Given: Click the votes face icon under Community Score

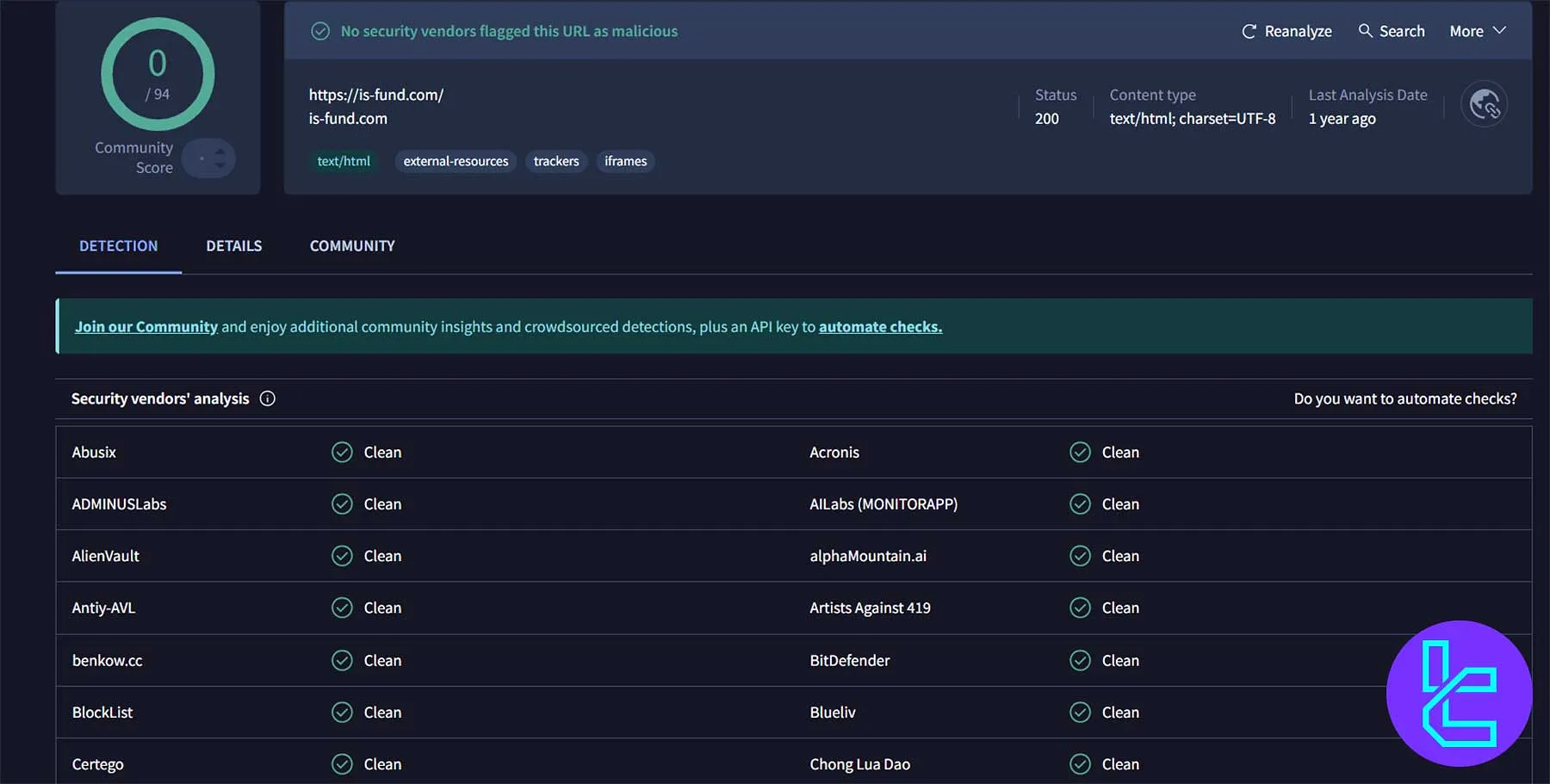Looking at the screenshot, I should pos(208,158).
